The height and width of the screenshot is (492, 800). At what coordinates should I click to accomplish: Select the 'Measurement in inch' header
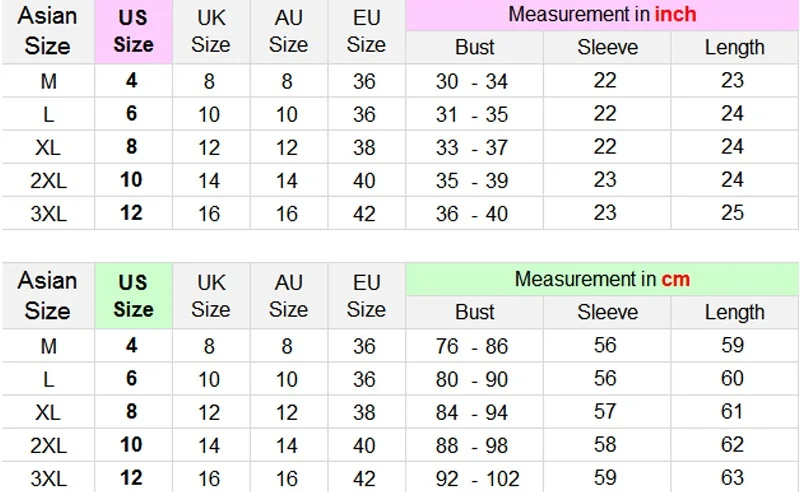(602, 15)
